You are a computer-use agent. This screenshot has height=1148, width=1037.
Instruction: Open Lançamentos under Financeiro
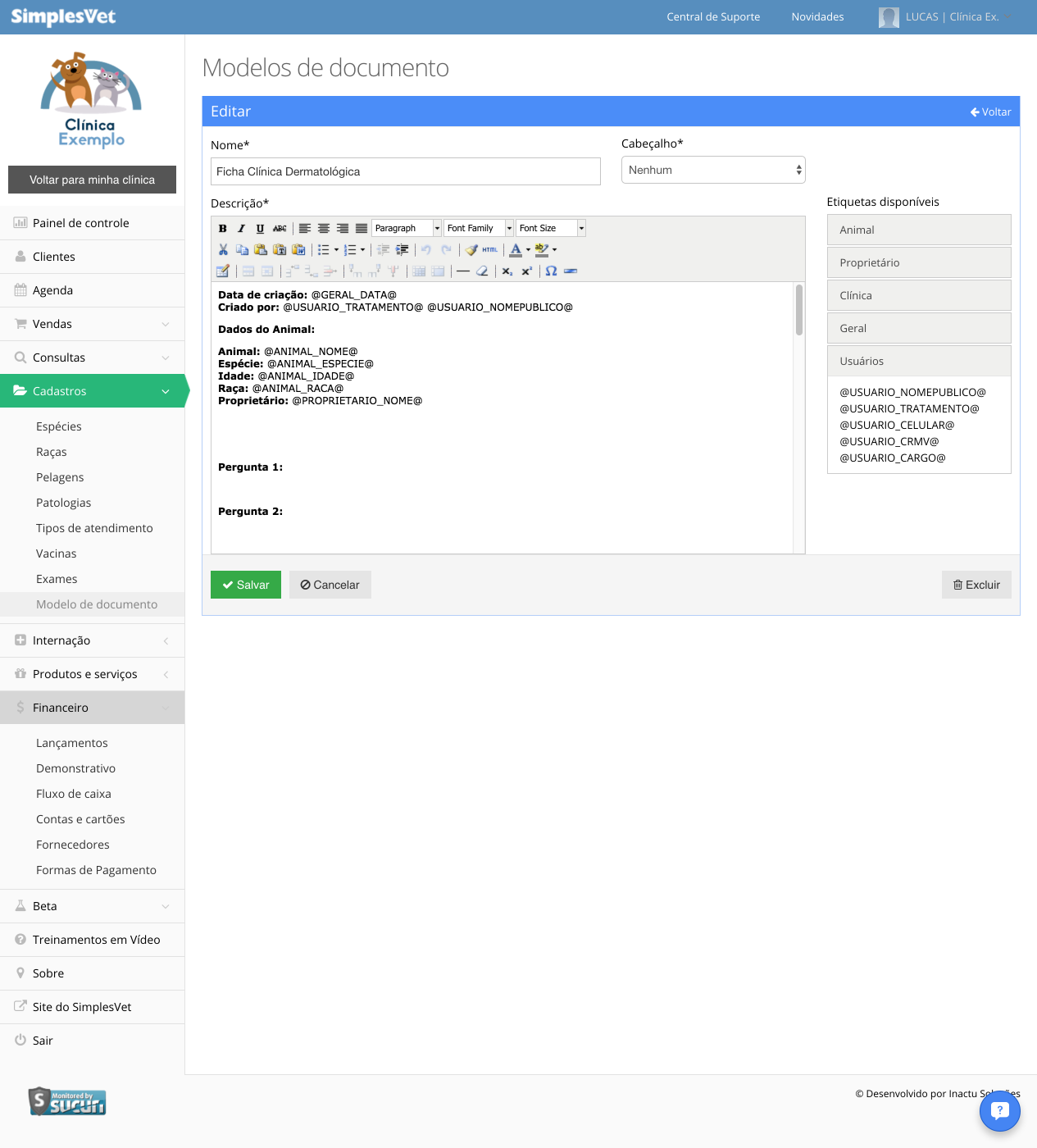click(x=72, y=743)
